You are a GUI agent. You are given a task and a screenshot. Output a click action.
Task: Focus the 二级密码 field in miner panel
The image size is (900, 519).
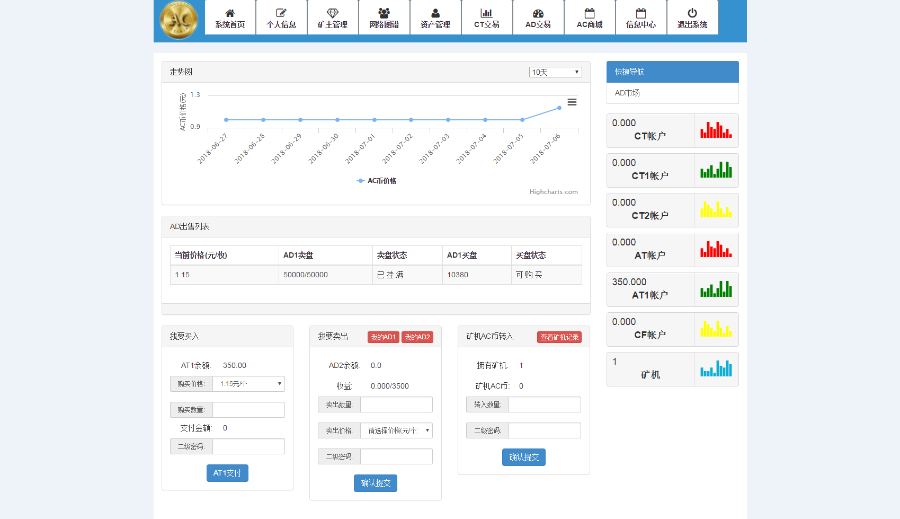545,431
